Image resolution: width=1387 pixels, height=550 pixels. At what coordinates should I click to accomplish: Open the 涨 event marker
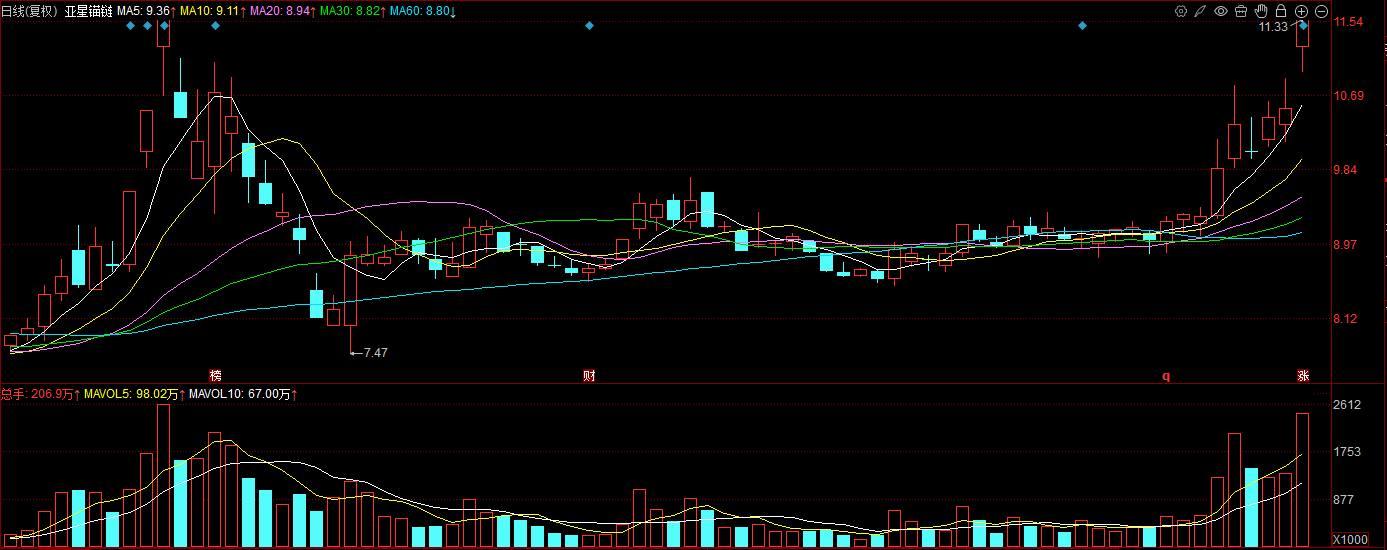1303,376
